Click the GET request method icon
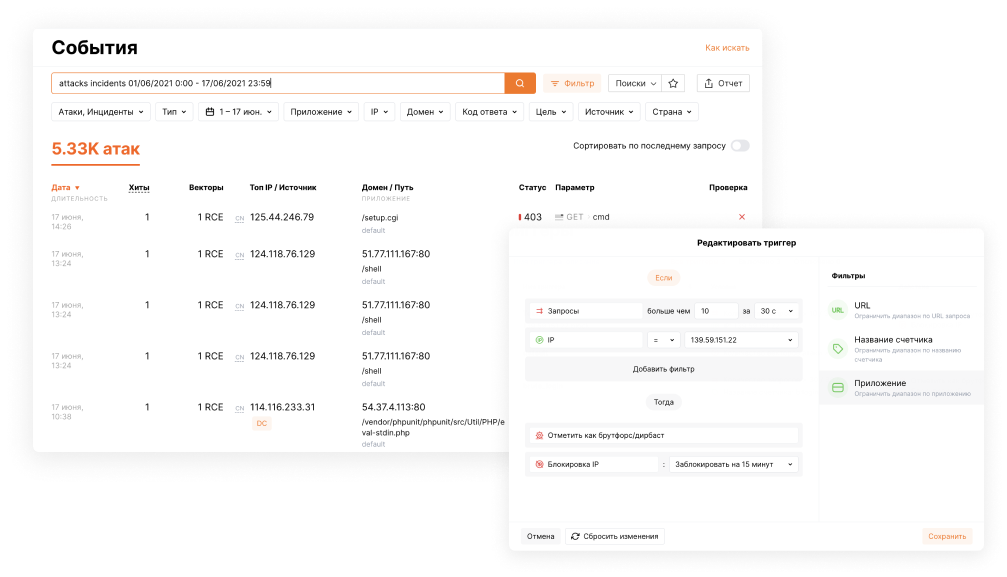This screenshot has height=577, width=1007. click(559, 217)
